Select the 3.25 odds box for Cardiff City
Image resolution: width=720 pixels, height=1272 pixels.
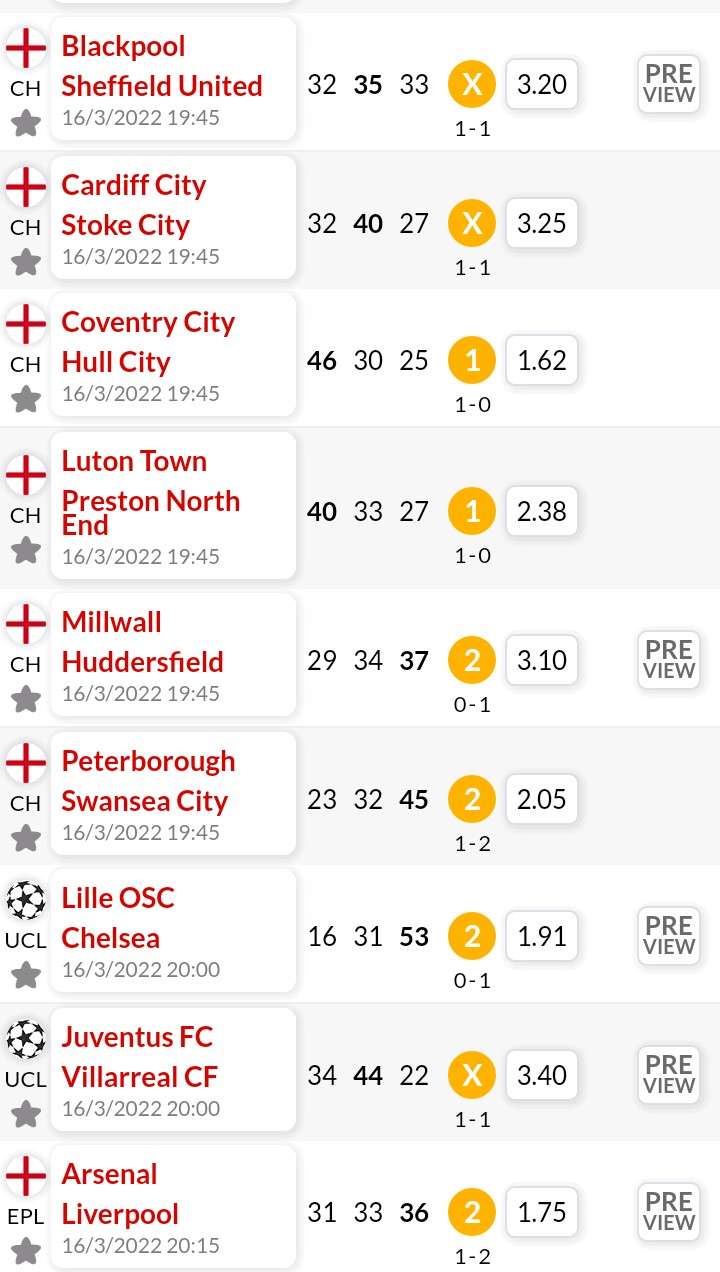tap(542, 223)
